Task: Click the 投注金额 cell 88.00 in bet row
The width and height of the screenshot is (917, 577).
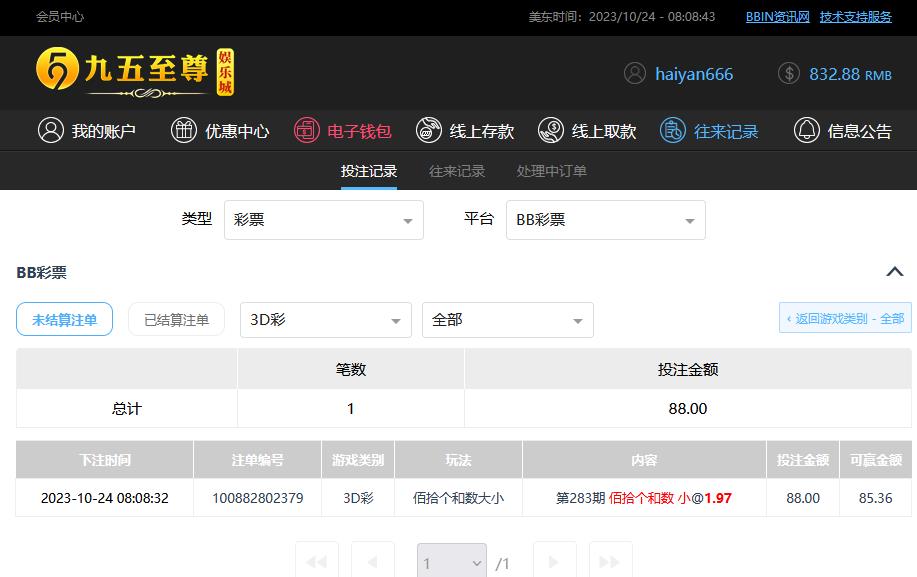Action: pyautogui.click(x=803, y=498)
